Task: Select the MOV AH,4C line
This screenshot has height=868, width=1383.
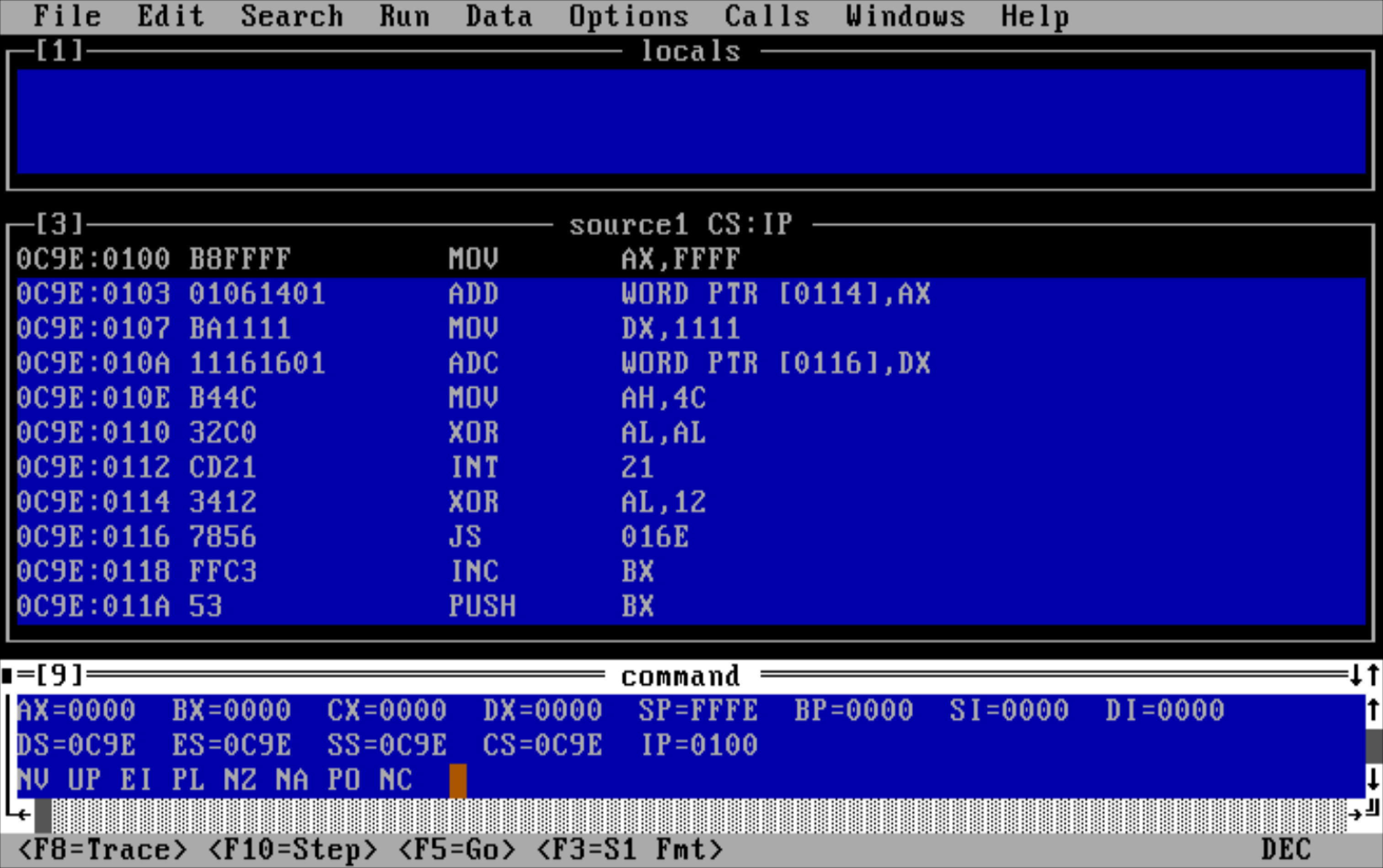Action: tap(691, 398)
